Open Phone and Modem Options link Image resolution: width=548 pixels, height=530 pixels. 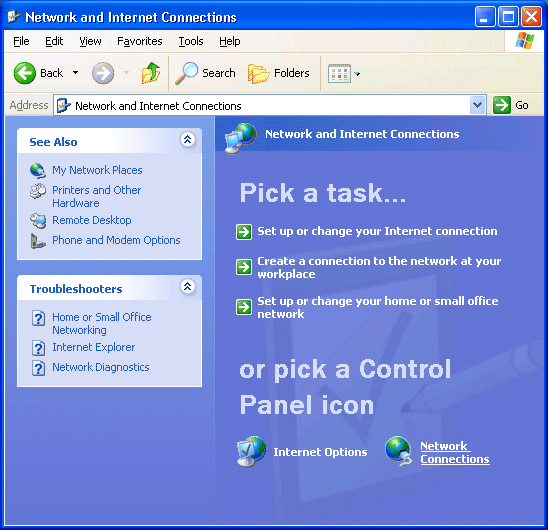116,240
